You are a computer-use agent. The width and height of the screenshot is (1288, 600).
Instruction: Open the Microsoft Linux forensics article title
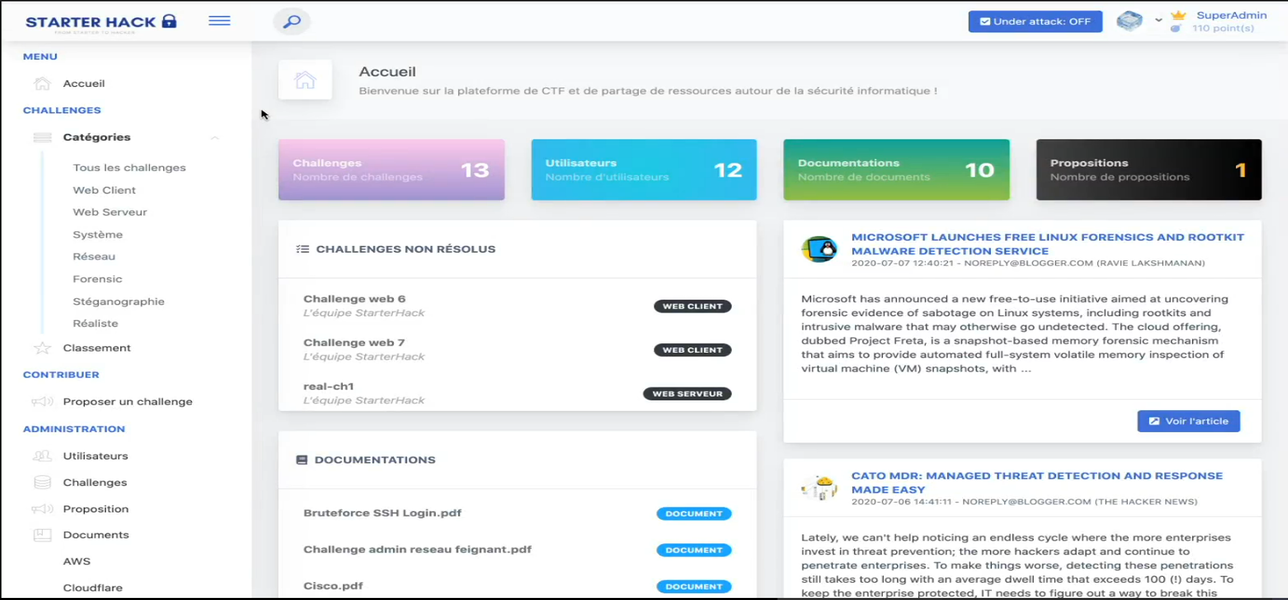[1047, 244]
